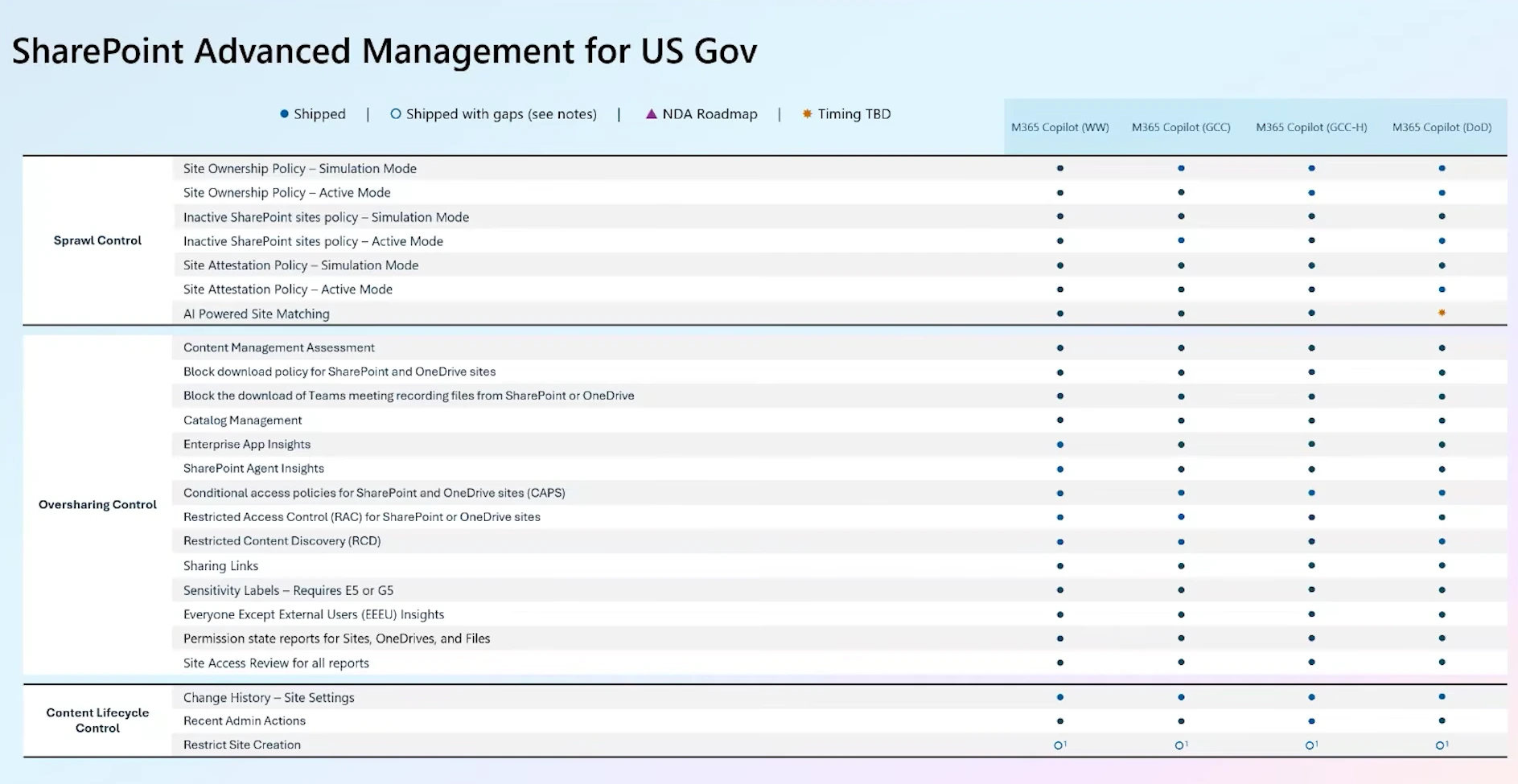
Task: Click the Site Access Review dot under GCC-H
Action: tap(1311, 663)
